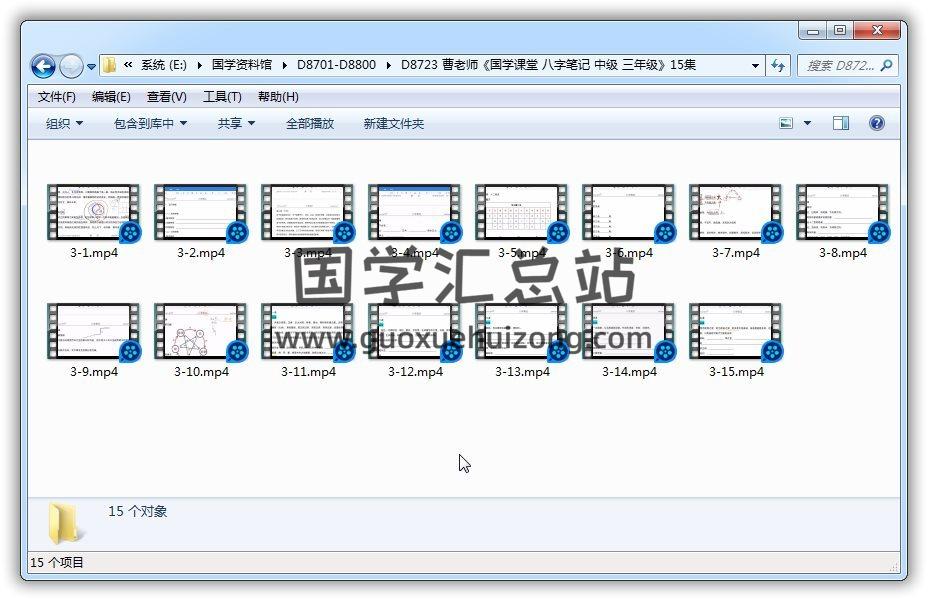The image size is (928, 601).
Task: Click the Back navigation arrow button
Action: pyautogui.click(x=43, y=66)
